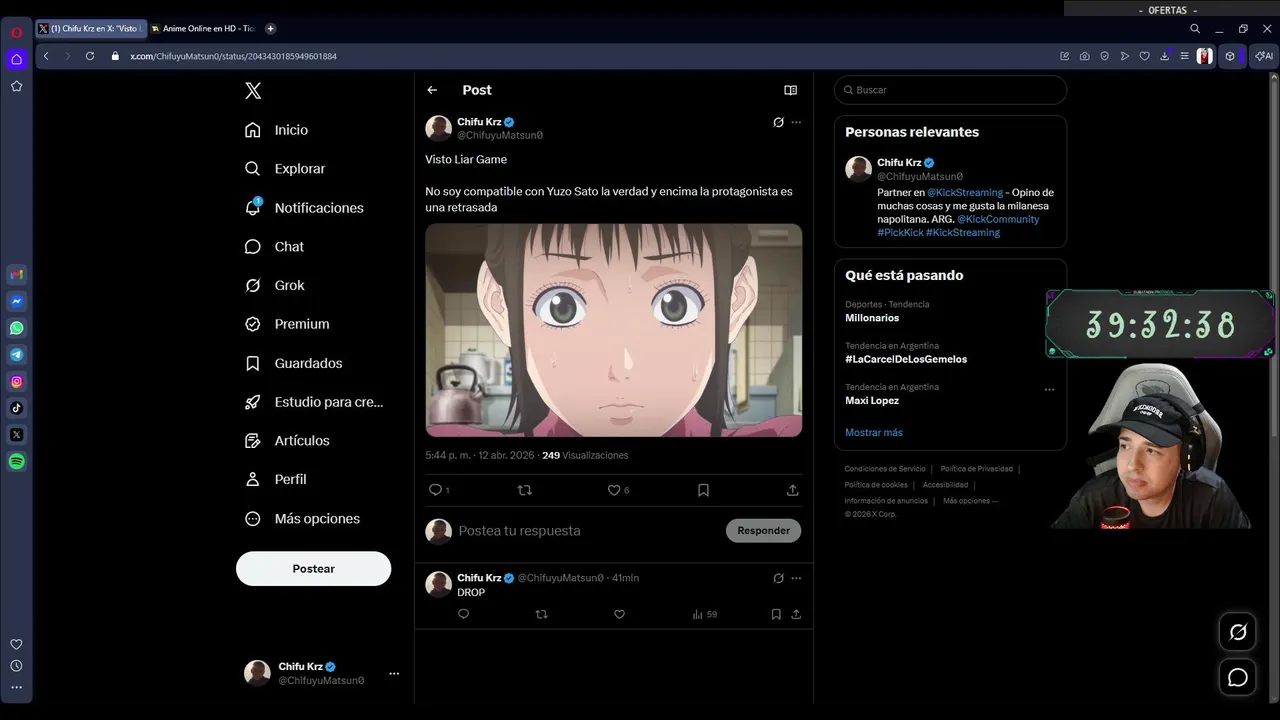The height and width of the screenshot is (720, 1280).
Task: Open account switcher dots beside Chifu Krz
Action: [x=394, y=673]
